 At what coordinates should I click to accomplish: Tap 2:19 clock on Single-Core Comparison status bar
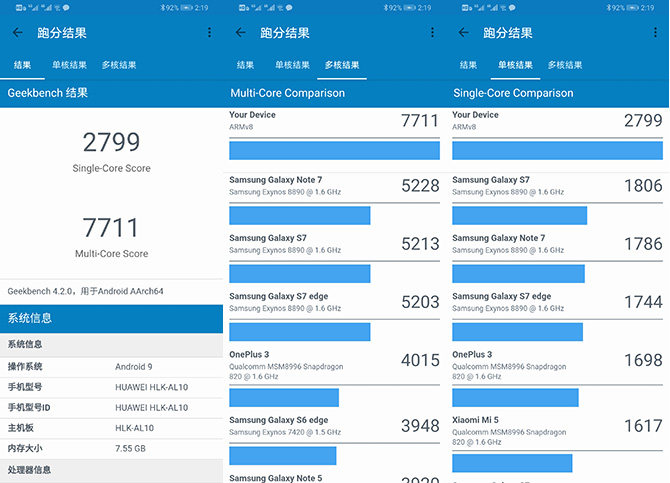coord(647,8)
